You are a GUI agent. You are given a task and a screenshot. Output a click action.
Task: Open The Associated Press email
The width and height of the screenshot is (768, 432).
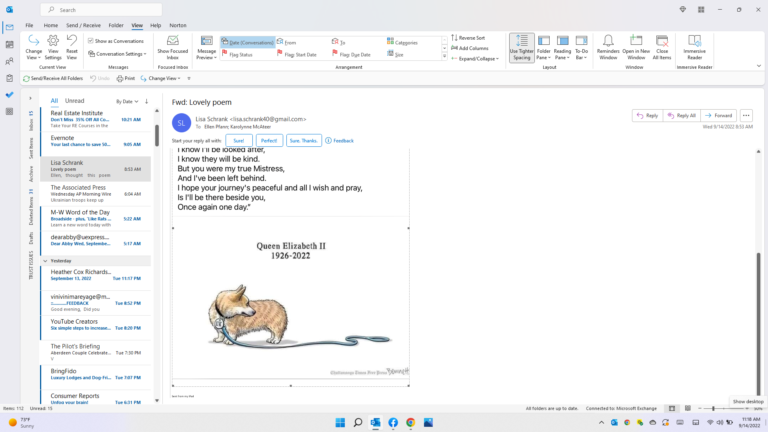pyautogui.click(x=96, y=193)
